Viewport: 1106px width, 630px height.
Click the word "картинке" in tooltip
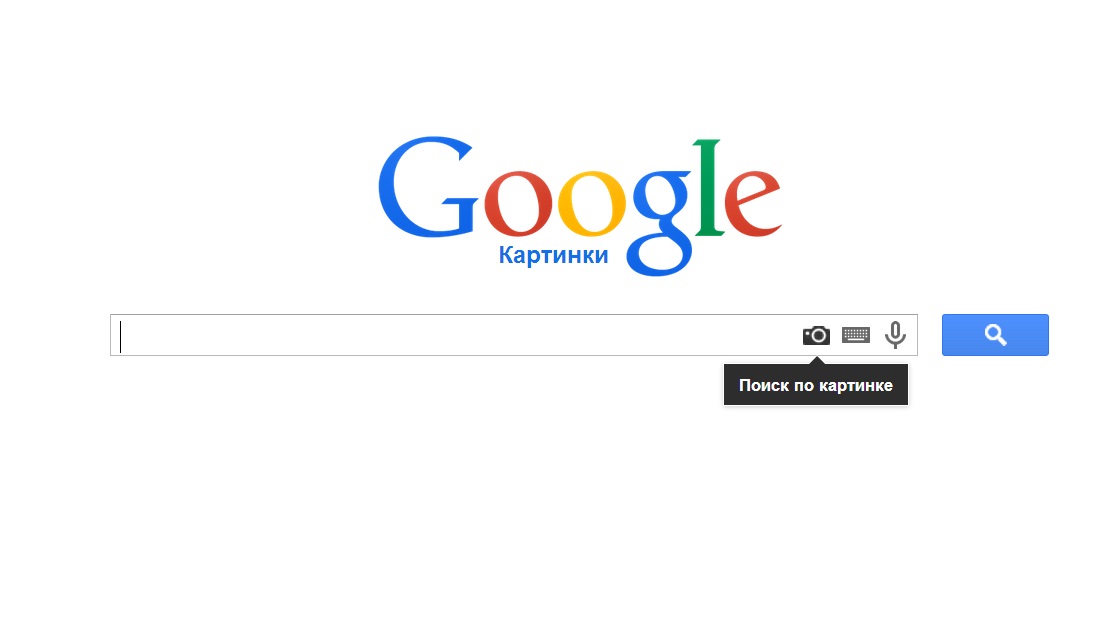(856, 385)
